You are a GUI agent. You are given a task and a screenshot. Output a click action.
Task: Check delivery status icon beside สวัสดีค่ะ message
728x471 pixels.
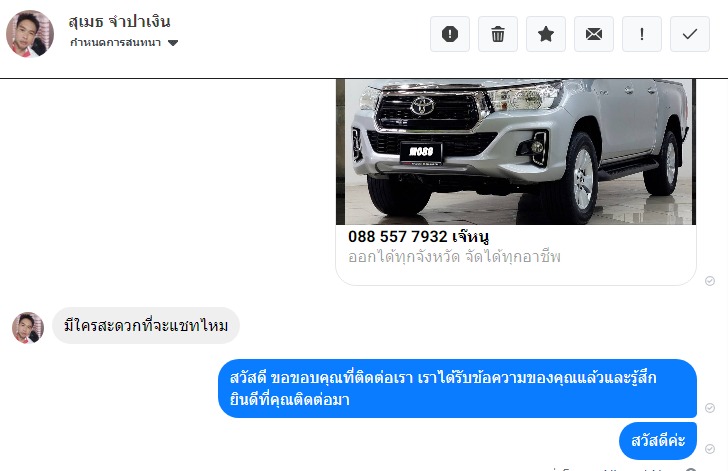tap(710, 449)
